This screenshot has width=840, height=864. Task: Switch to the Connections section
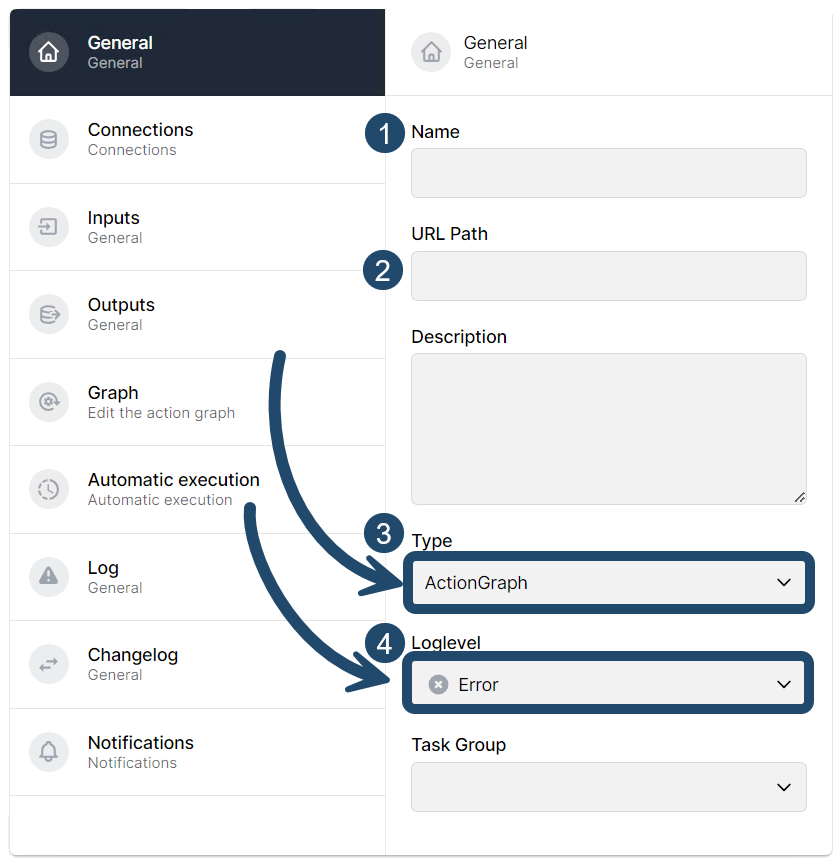[x=197, y=139]
